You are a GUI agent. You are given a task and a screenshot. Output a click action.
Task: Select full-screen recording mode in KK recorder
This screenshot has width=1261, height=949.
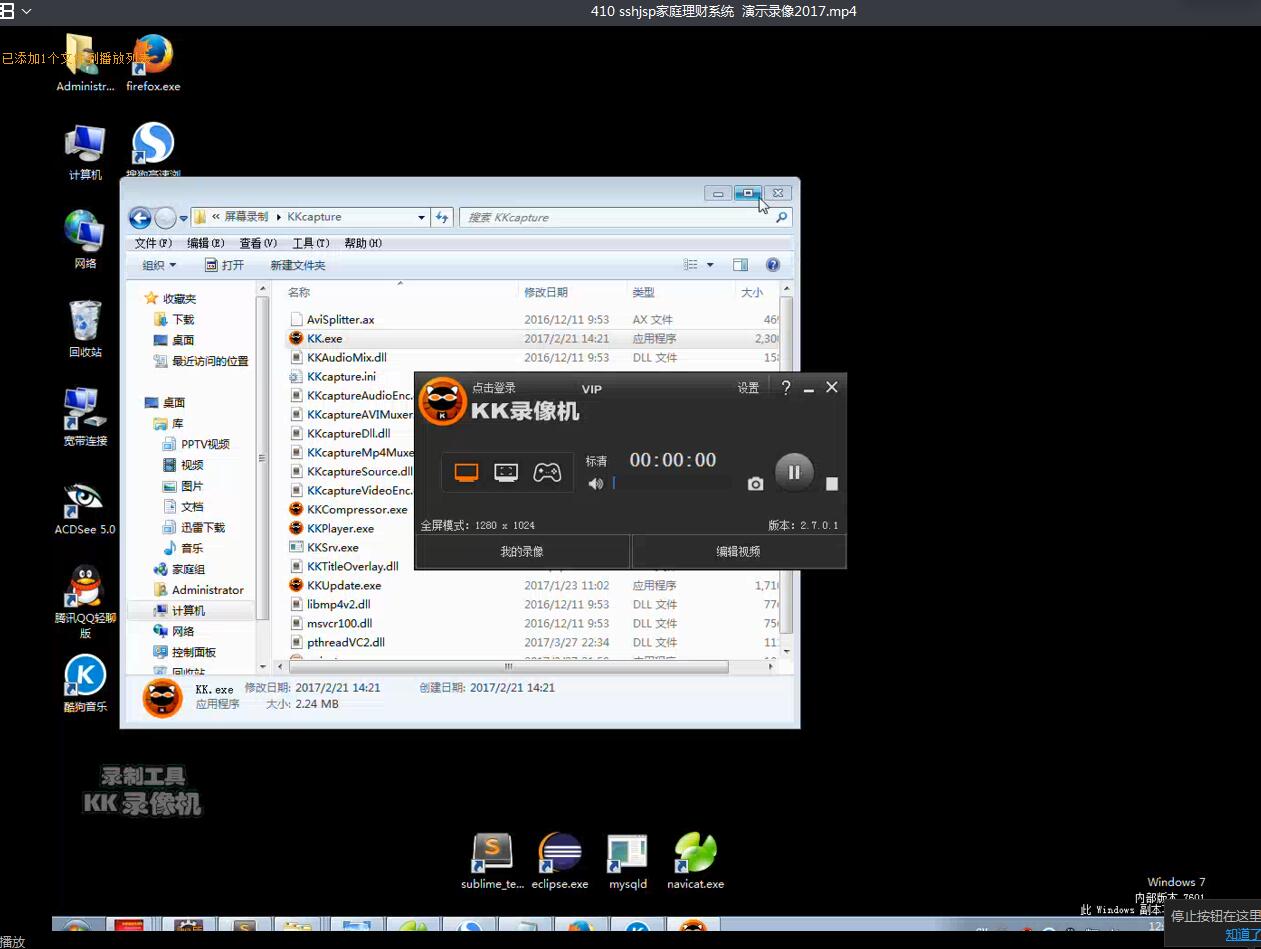[x=467, y=473]
